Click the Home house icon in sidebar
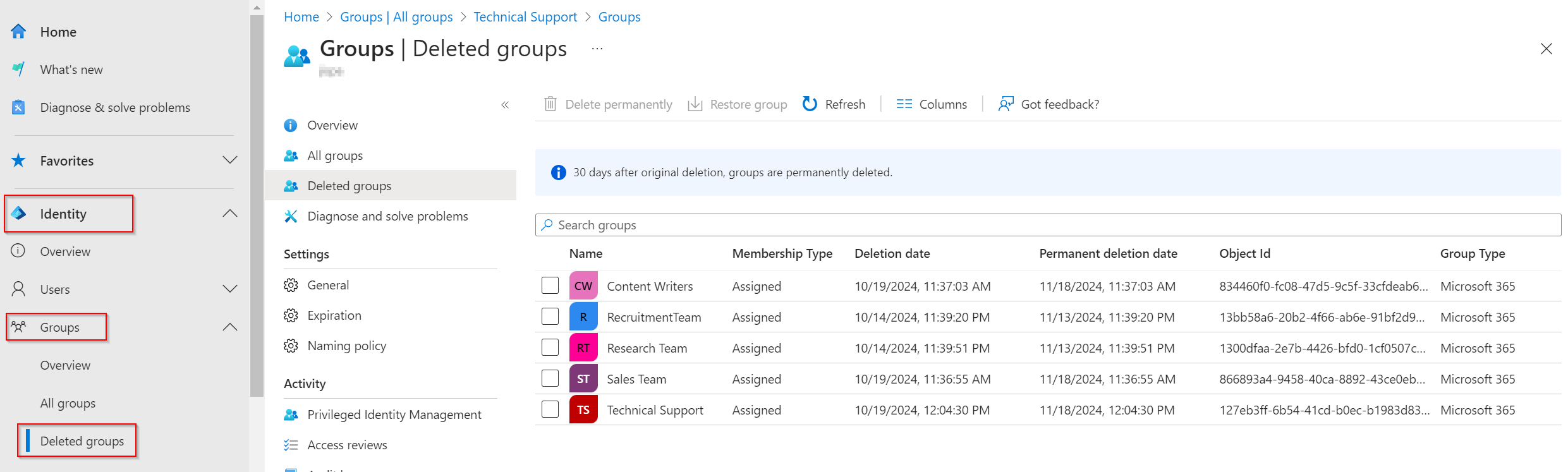The width and height of the screenshot is (1568, 472). coord(18,32)
